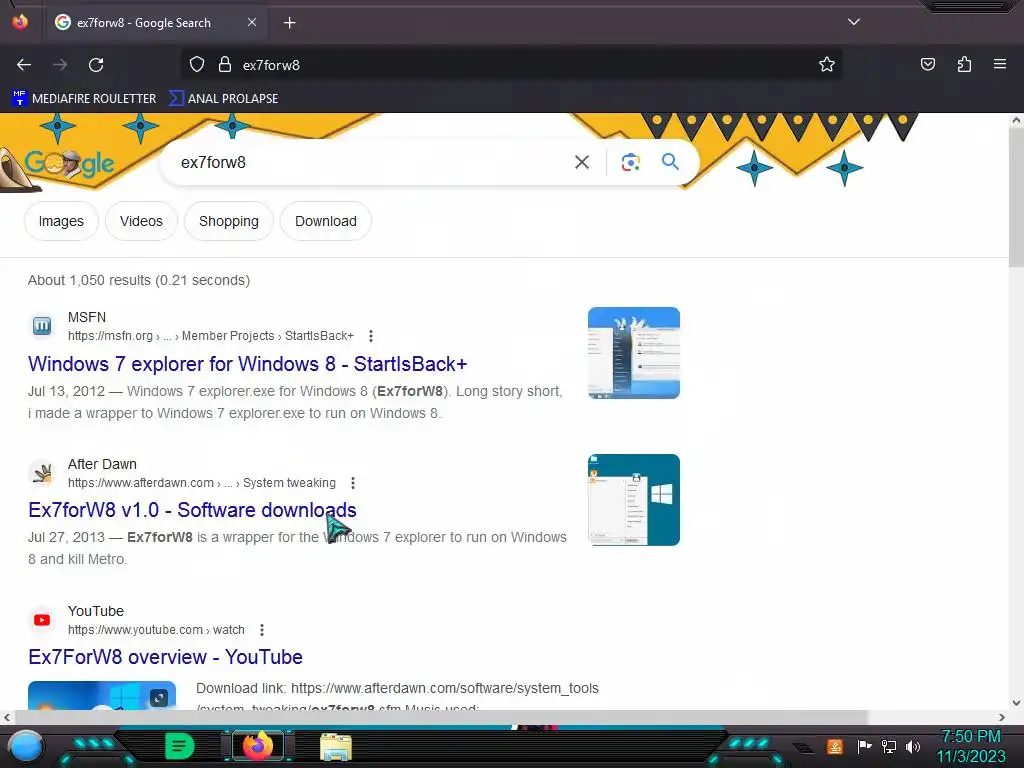Open the Pocket save icon
This screenshot has width=1024, height=768.
click(927, 64)
